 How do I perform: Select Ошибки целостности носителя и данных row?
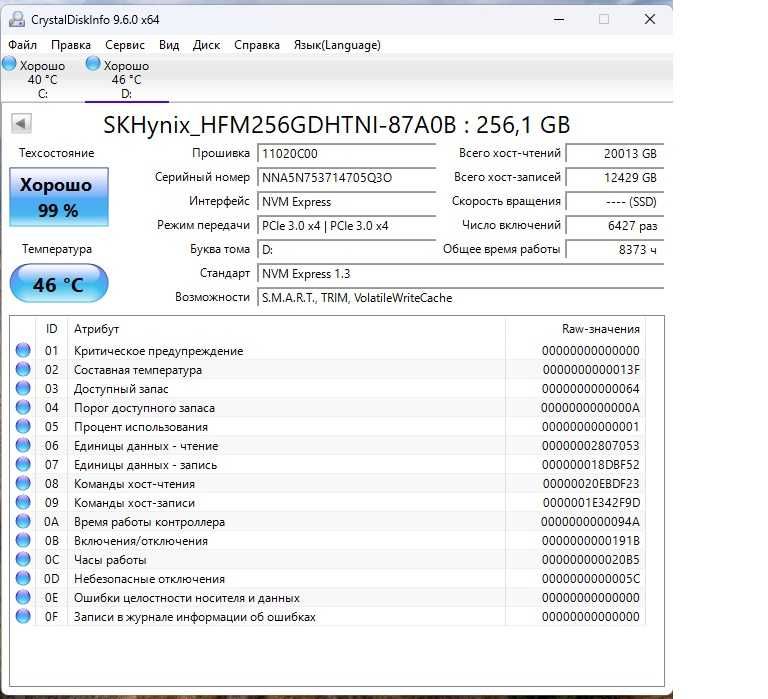187,598
